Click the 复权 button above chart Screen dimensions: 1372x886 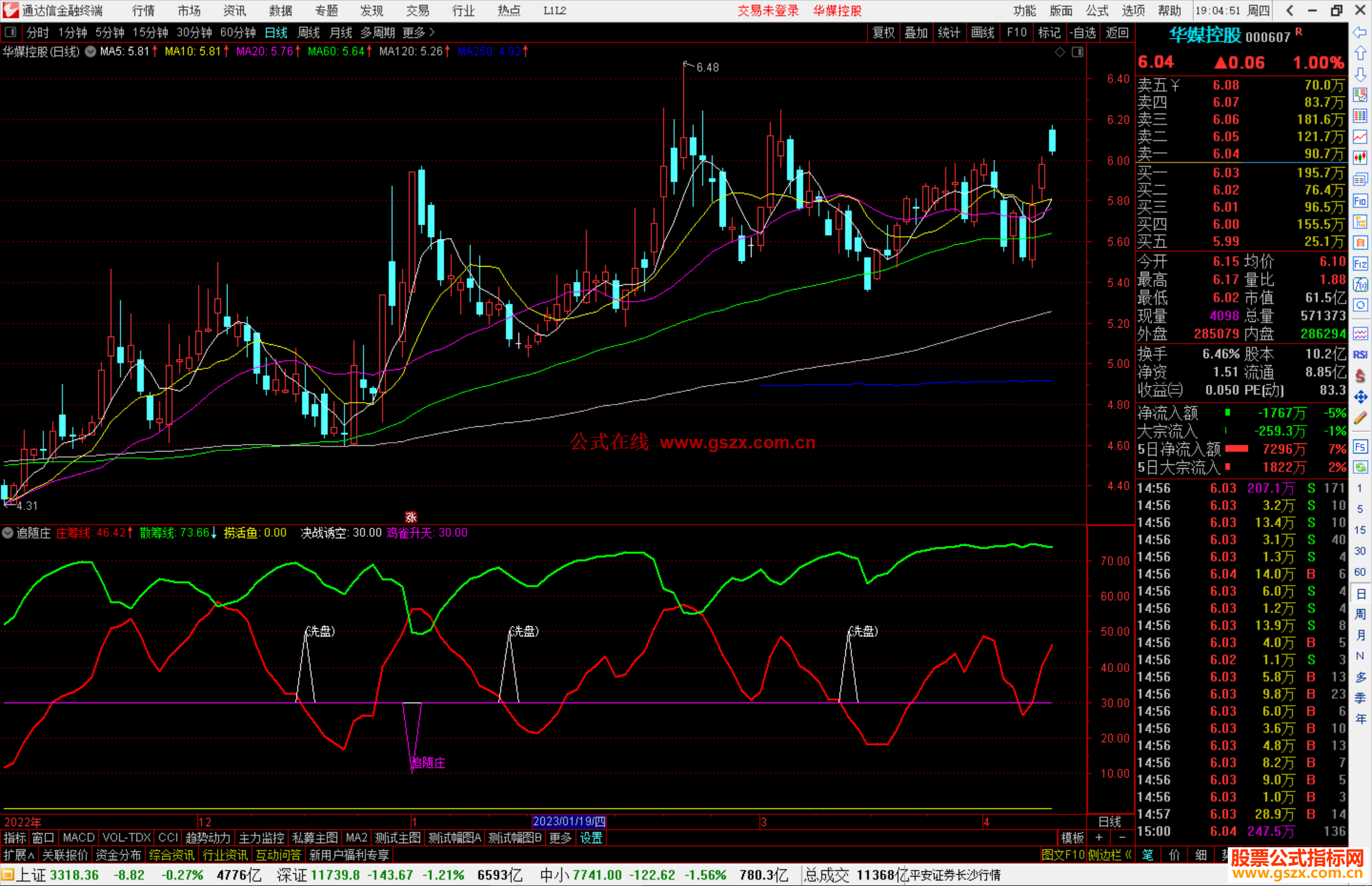tap(884, 32)
